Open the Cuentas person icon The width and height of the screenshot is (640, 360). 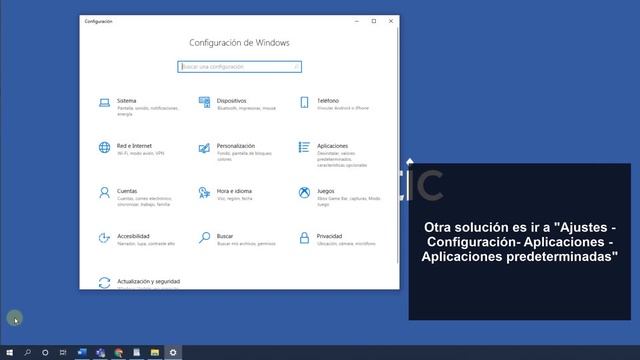coord(104,193)
